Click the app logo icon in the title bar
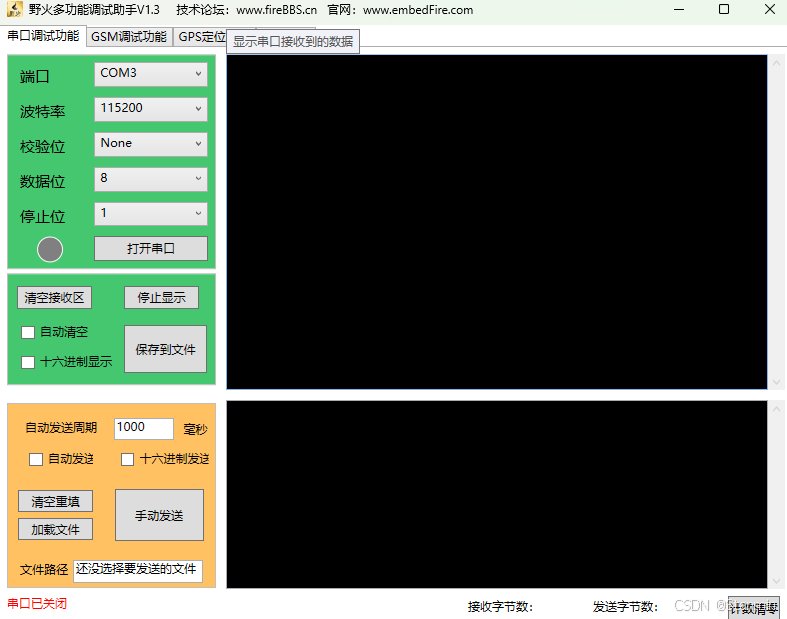The height and width of the screenshot is (619, 787). click(x=15, y=9)
